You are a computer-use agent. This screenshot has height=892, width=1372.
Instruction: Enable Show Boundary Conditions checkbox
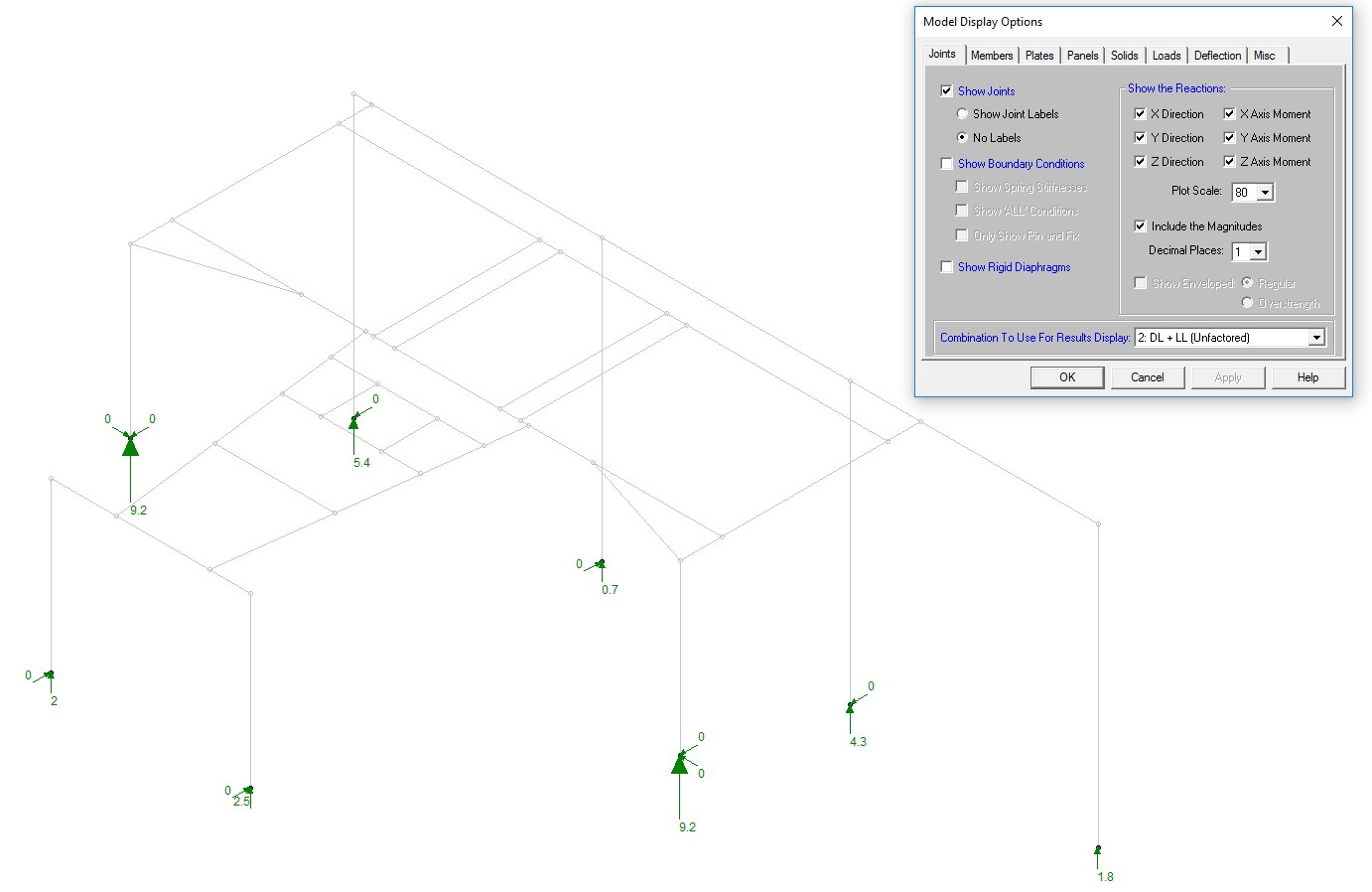click(946, 164)
